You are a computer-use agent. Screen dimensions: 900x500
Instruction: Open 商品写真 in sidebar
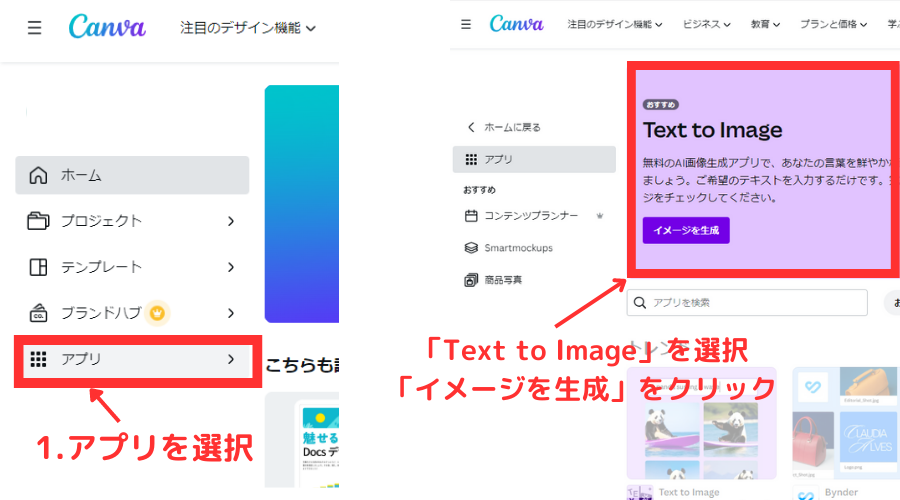(503, 280)
